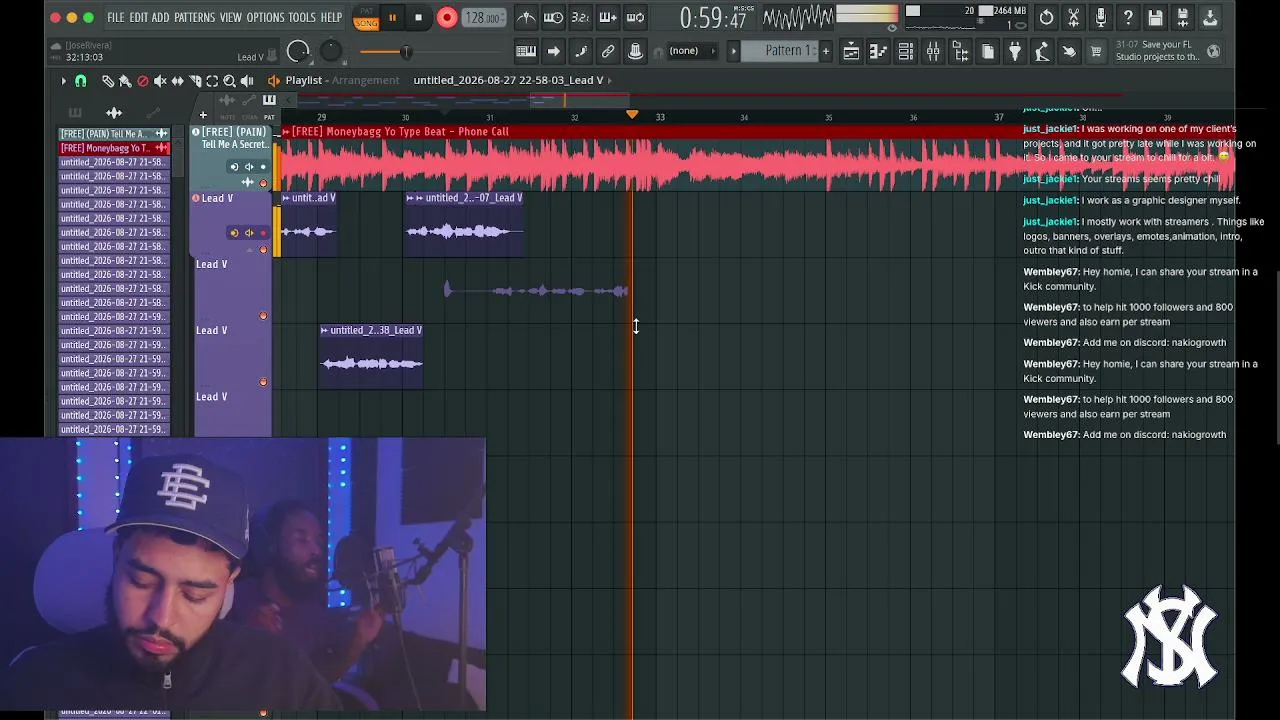Open the Channel rack icon
Viewport: 1280px width, 720px height.
point(905,51)
